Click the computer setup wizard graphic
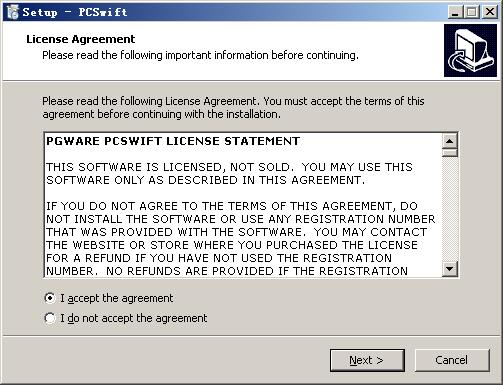Image resolution: width=503 pixels, height=385 pixels. tap(470, 50)
